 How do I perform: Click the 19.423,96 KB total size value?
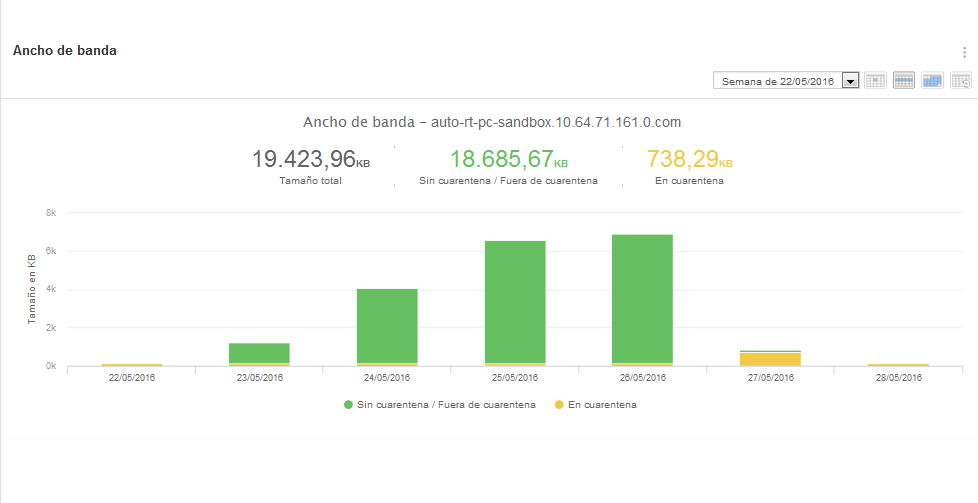310,159
